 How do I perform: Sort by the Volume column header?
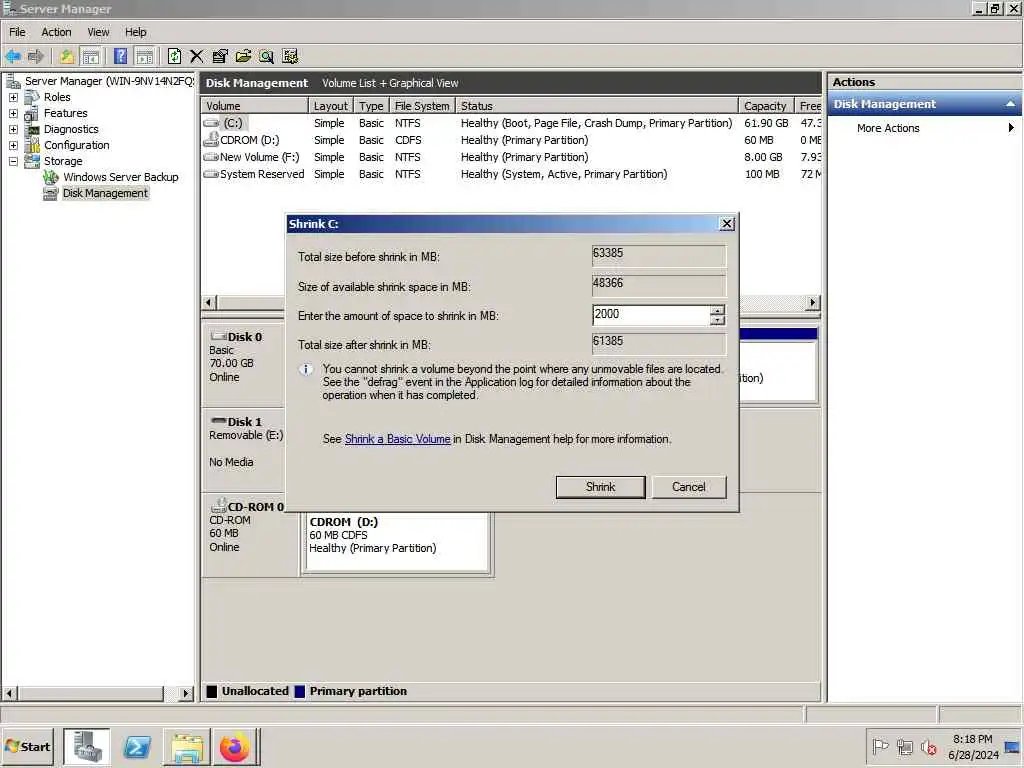255,106
